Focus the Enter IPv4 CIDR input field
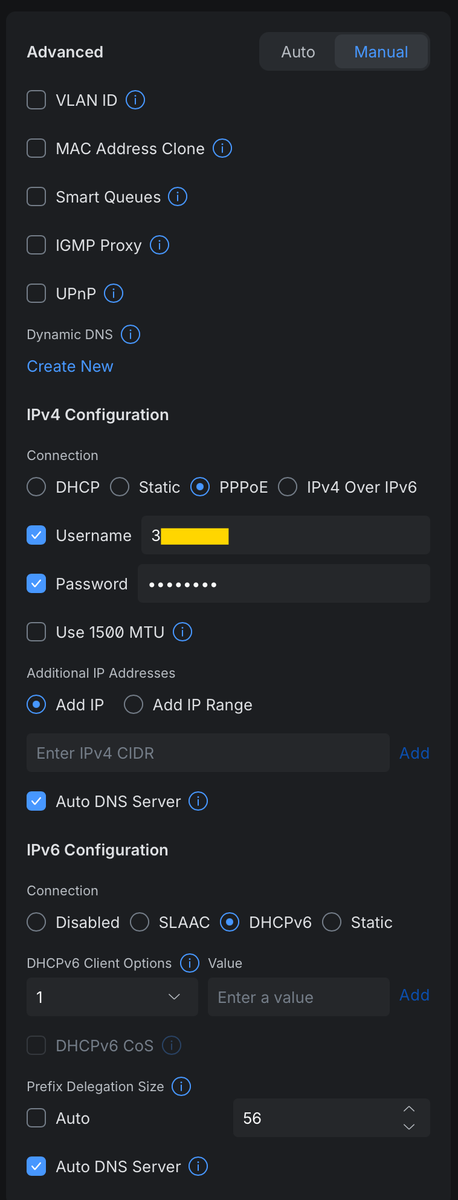Screen dimensions: 458x1200 tap(208, 753)
